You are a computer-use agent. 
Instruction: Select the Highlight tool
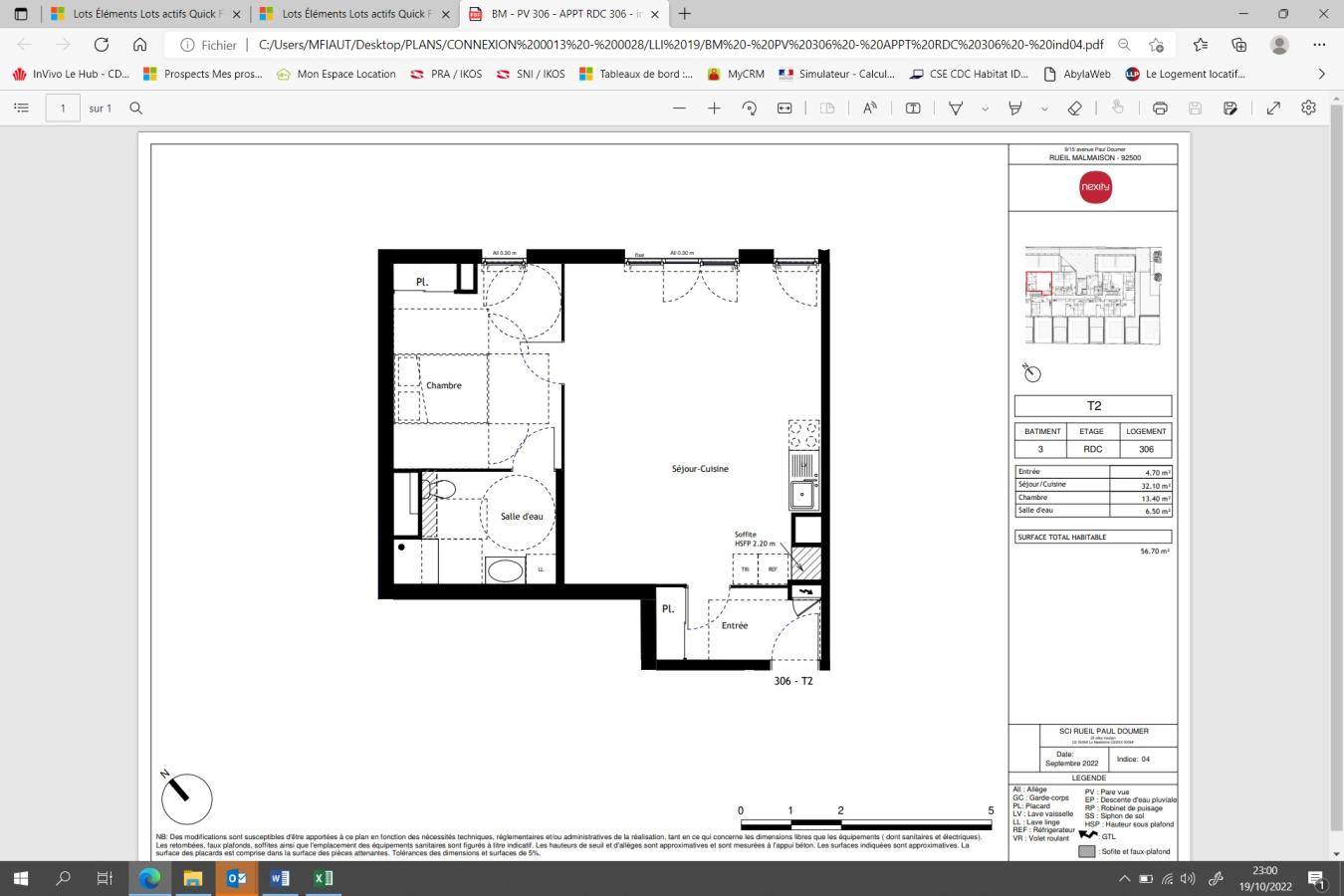click(1015, 109)
